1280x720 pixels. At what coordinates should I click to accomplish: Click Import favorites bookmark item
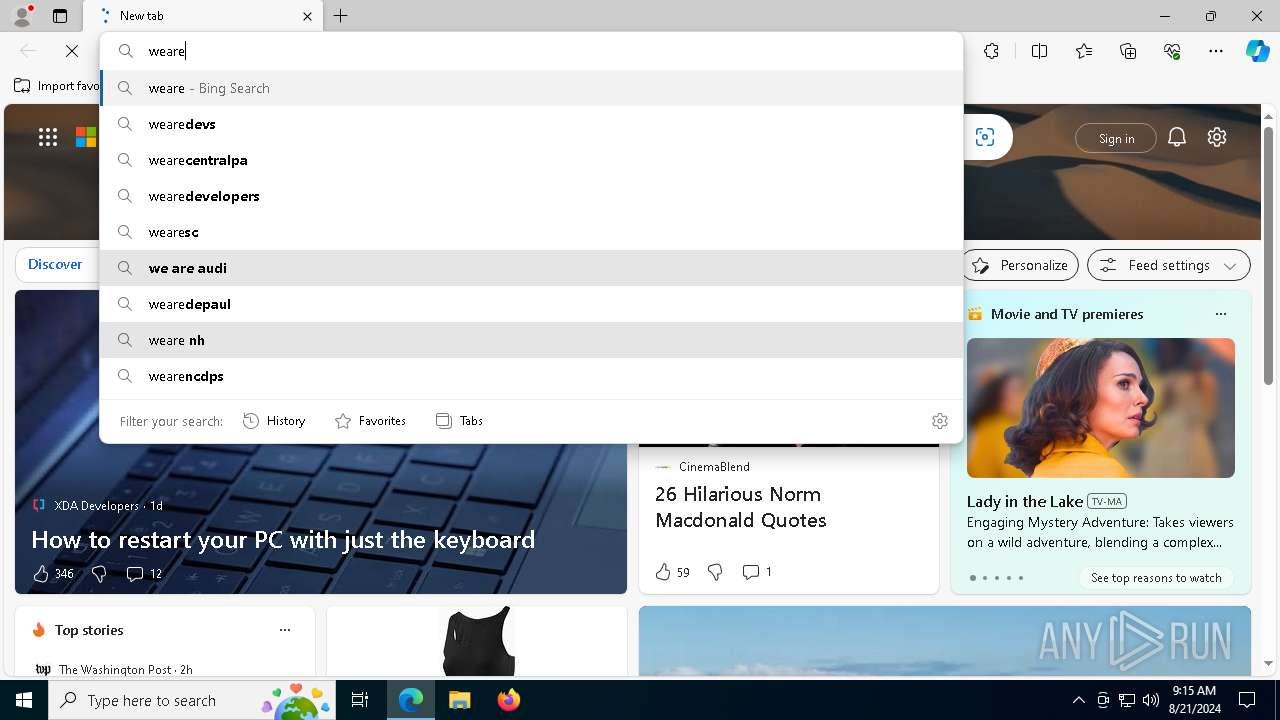pos(57,86)
